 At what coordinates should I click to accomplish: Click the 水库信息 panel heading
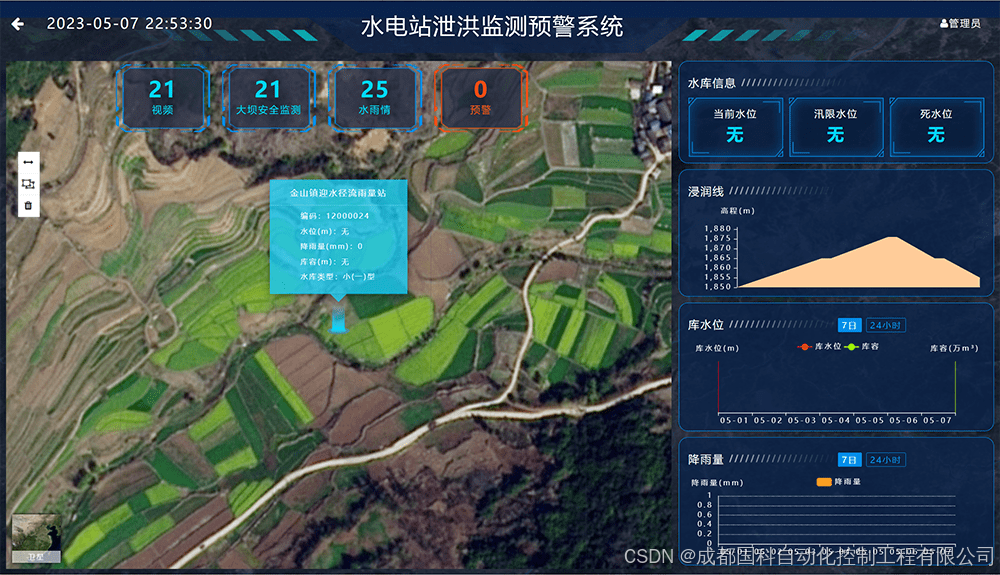click(x=712, y=83)
